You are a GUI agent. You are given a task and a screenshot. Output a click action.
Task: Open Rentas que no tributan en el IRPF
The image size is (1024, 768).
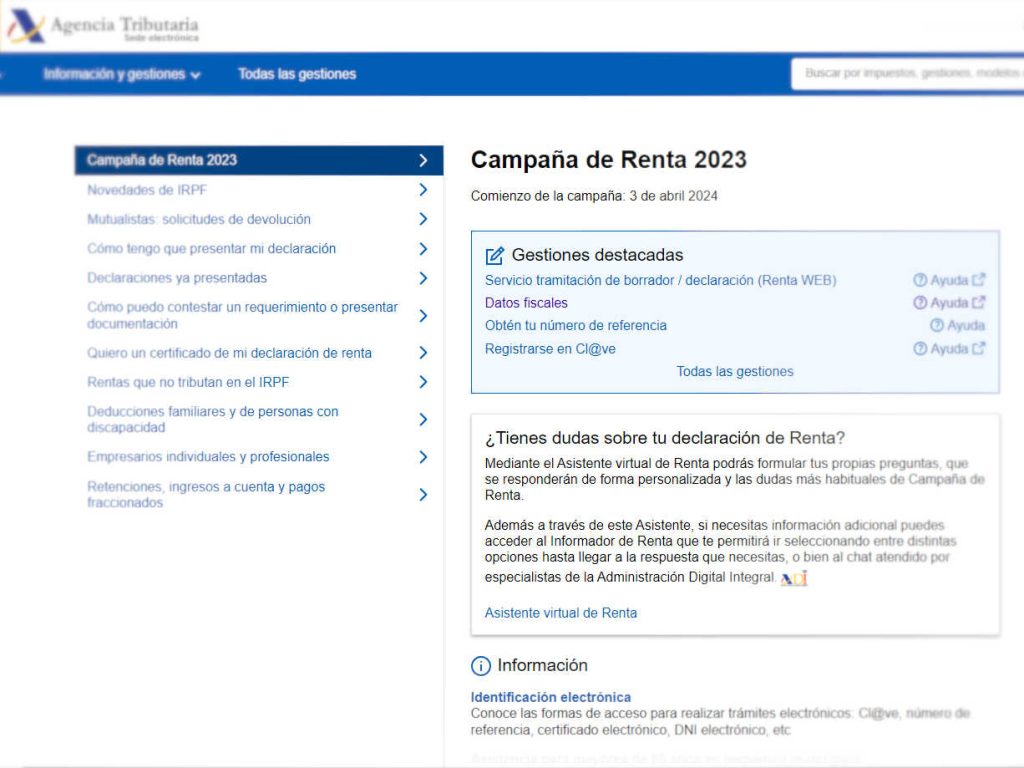click(x=188, y=383)
